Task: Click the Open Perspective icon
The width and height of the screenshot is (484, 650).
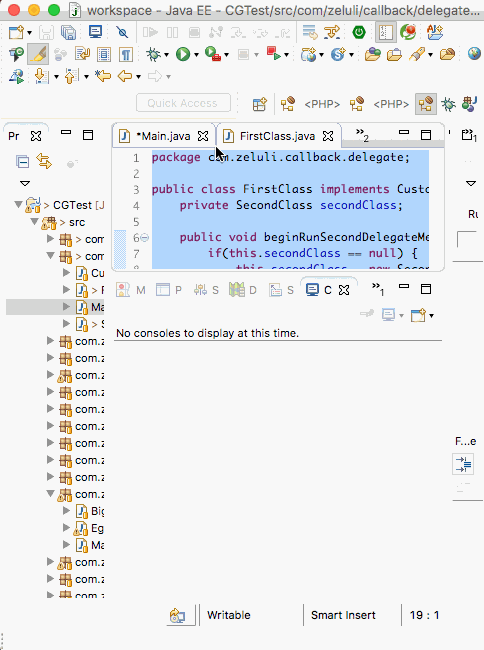Action: pos(259,104)
